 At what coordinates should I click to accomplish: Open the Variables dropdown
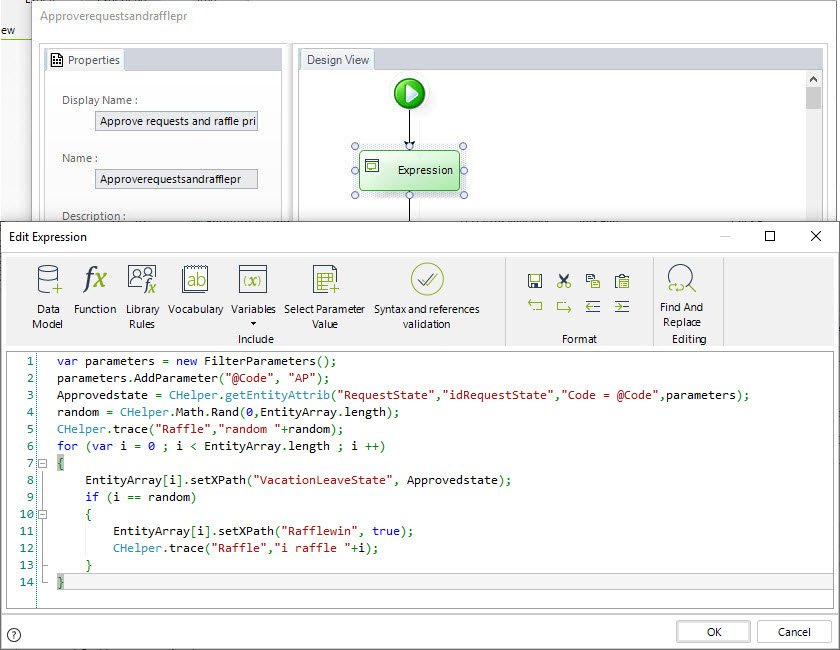tap(253, 295)
